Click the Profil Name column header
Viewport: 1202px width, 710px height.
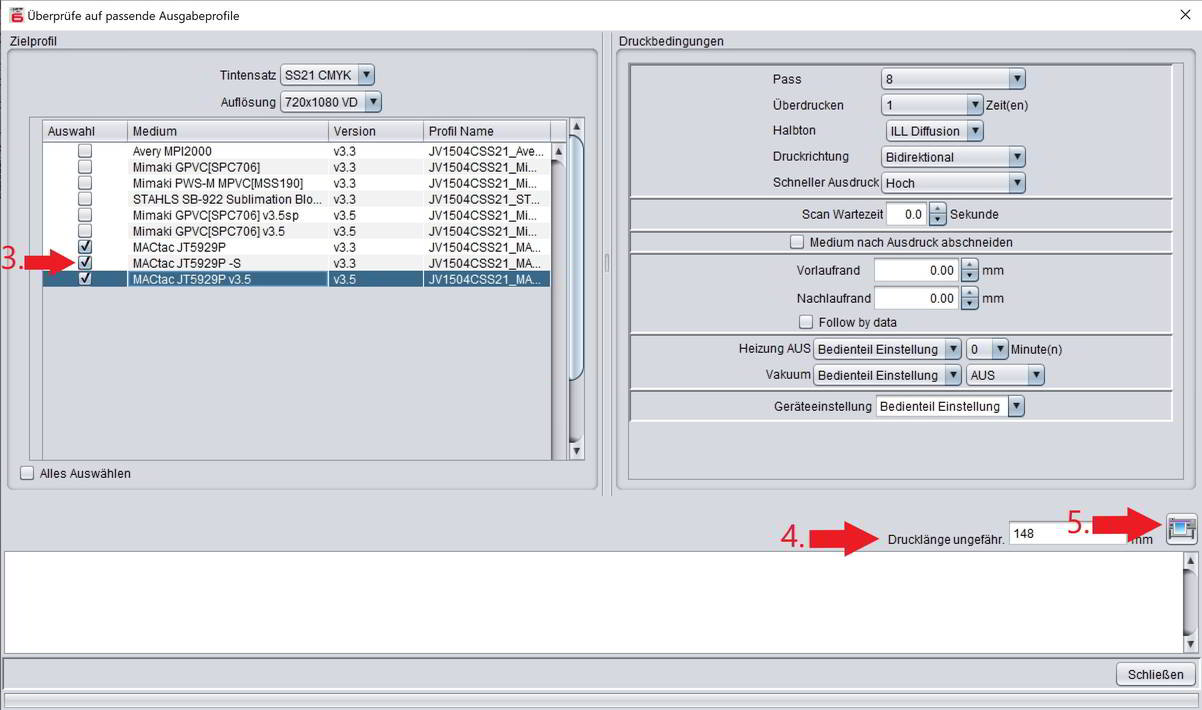click(x=486, y=131)
